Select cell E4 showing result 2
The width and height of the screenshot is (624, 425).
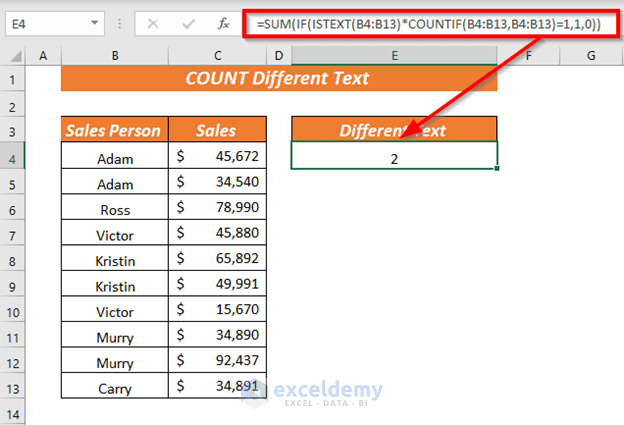[x=394, y=157]
